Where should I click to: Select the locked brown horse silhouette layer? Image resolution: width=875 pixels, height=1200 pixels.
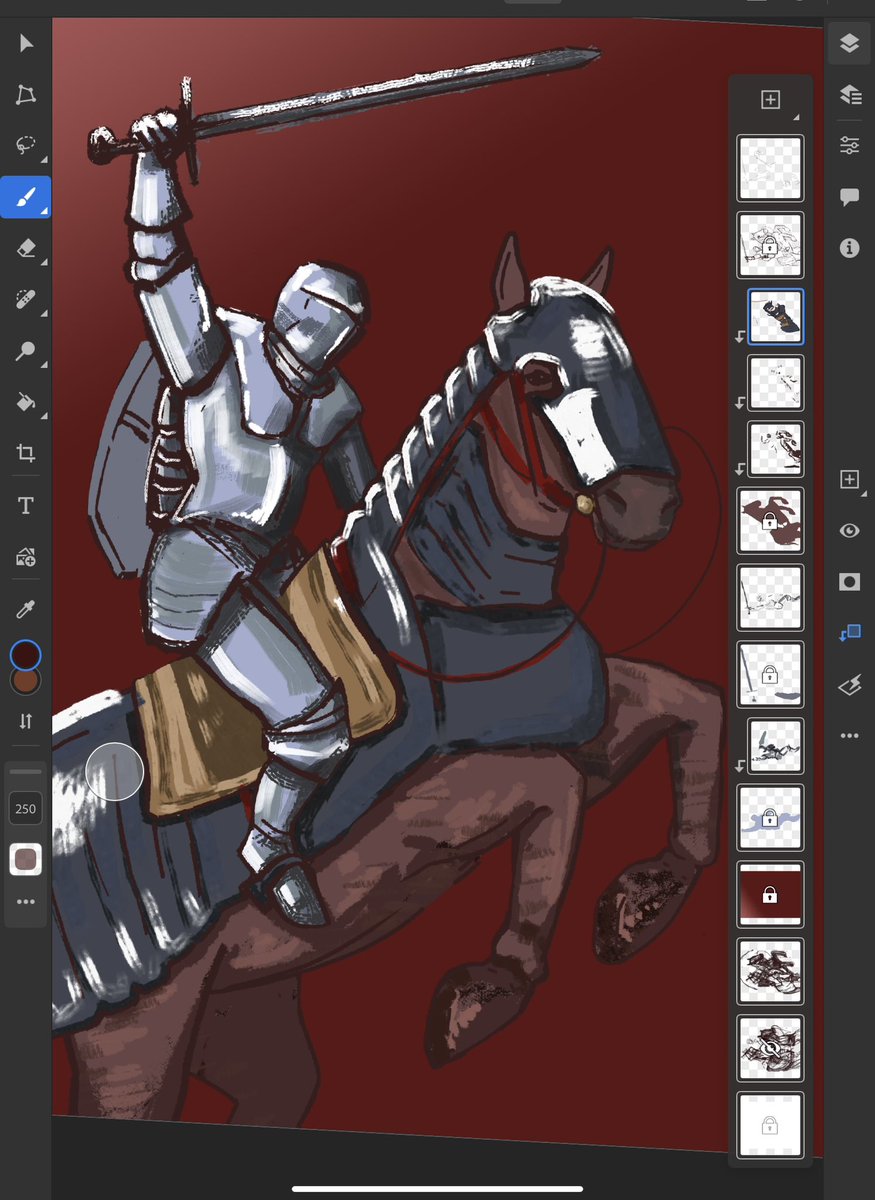770,520
